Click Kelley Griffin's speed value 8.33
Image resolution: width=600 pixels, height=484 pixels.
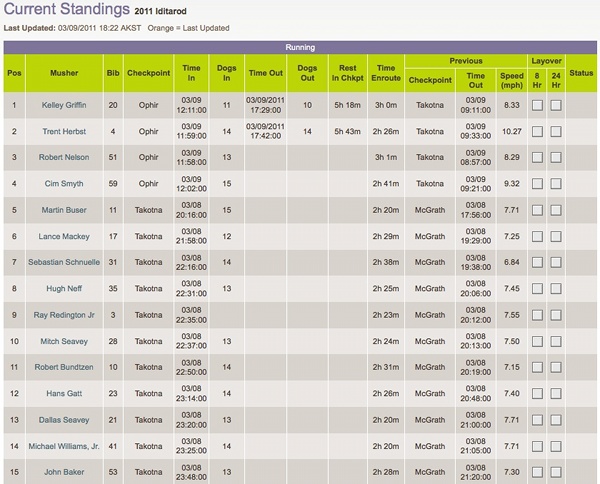pos(512,105)
